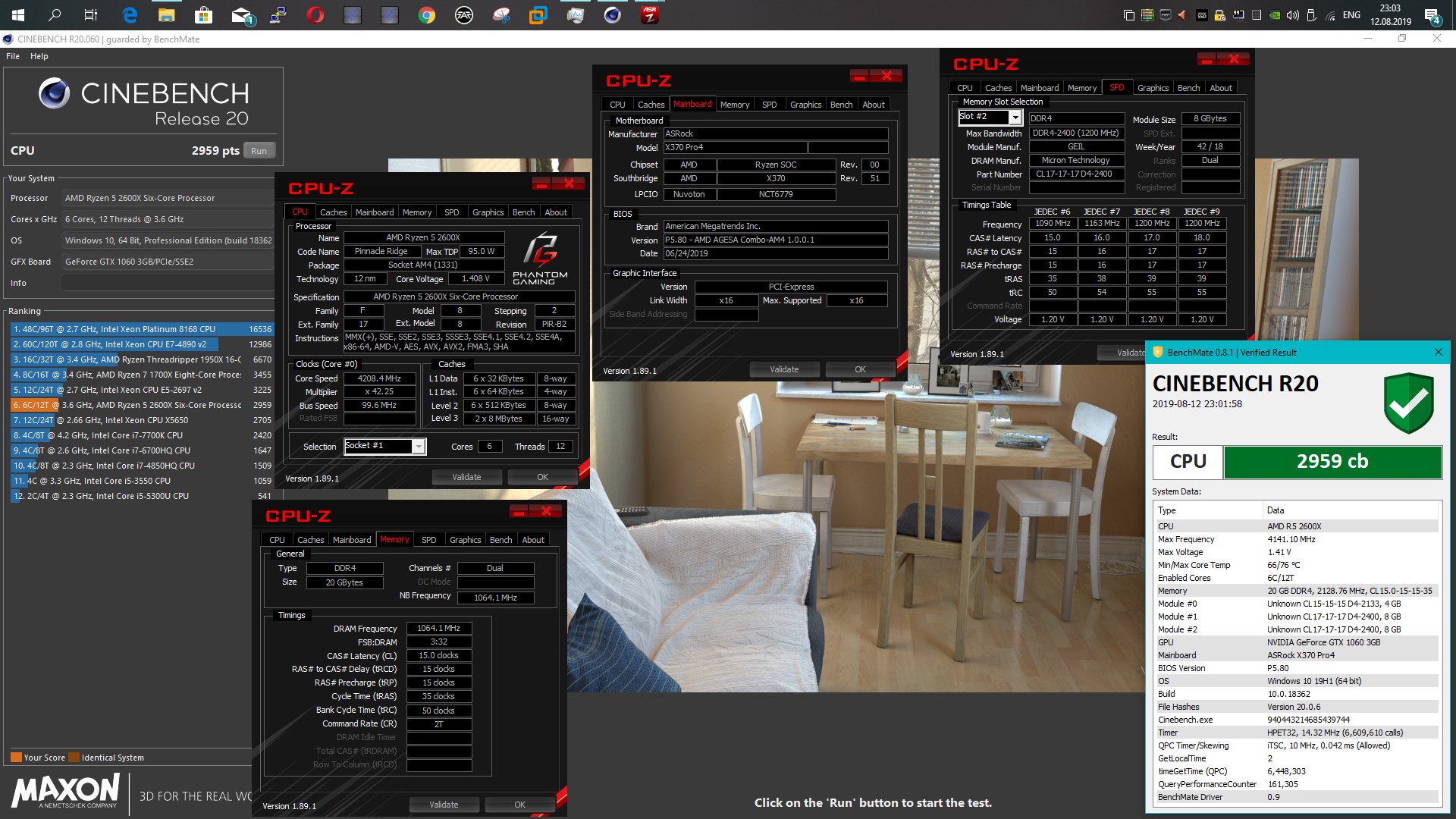Open the Action Center notifications icon
1456x819 pixels.
pyautogui.click(x=1432, y=15)
